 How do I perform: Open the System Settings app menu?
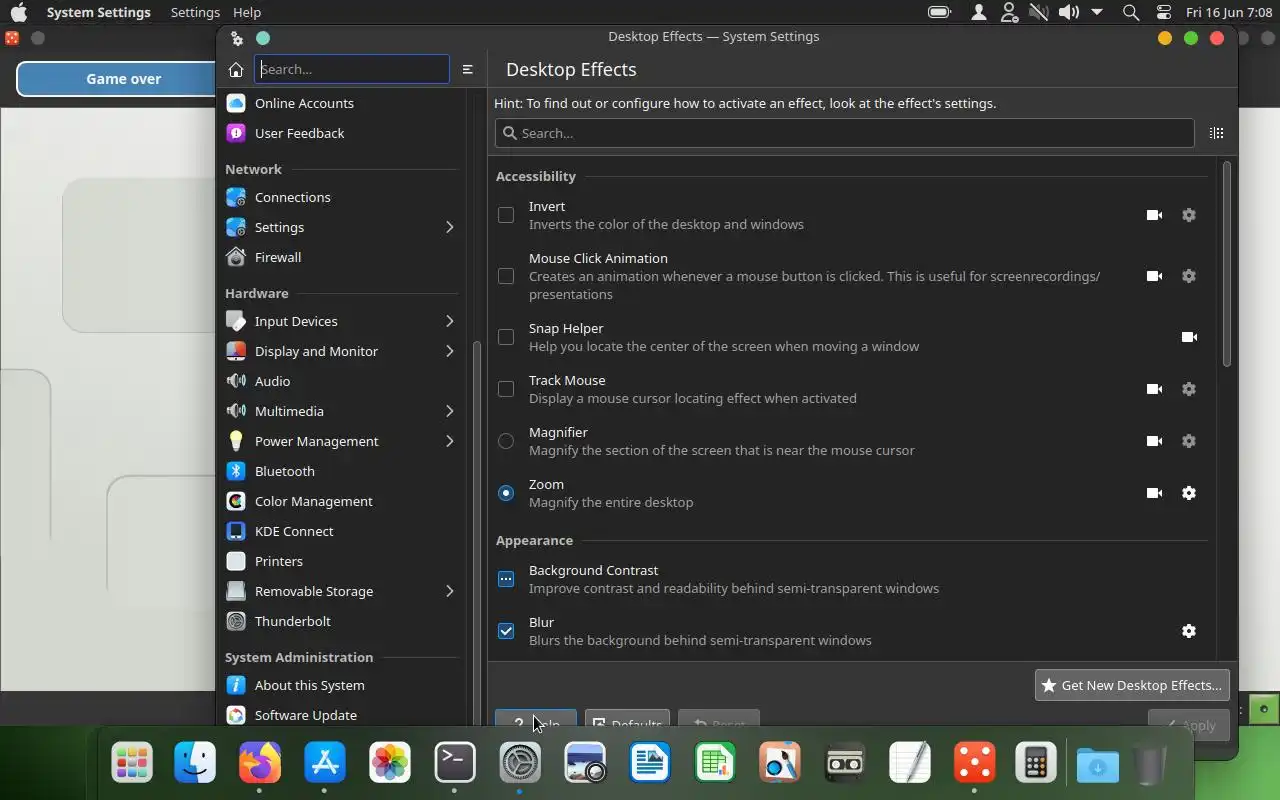98,12
